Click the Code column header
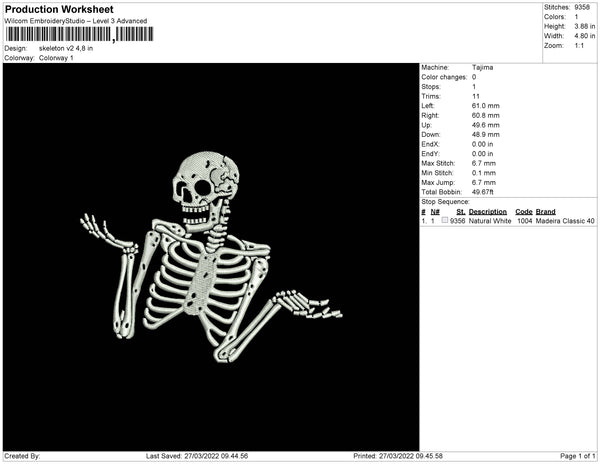This screenshot has width=600, height=464. [523, 212]
